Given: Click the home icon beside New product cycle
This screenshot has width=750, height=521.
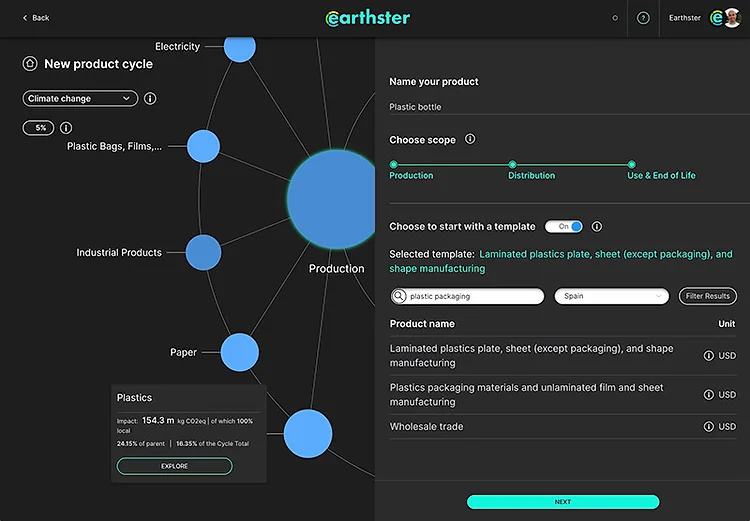Looking at the screenshot, I should coord(30,64).
